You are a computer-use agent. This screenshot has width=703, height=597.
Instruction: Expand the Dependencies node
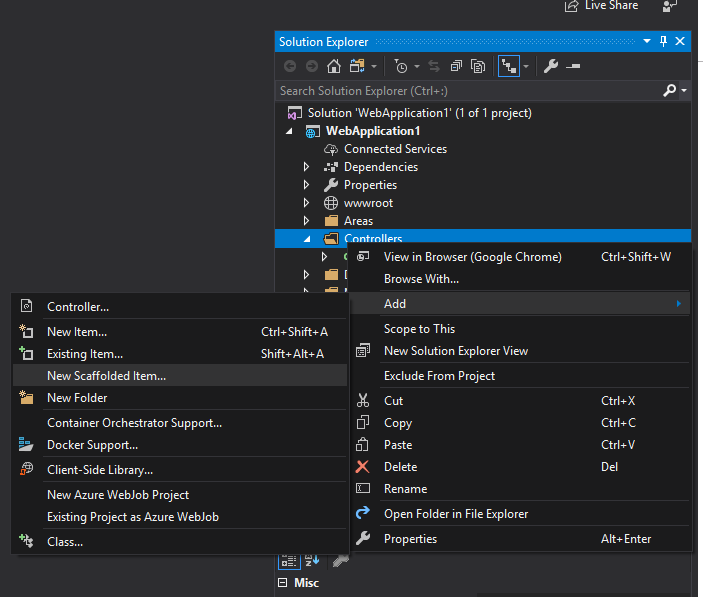point(306,167)
